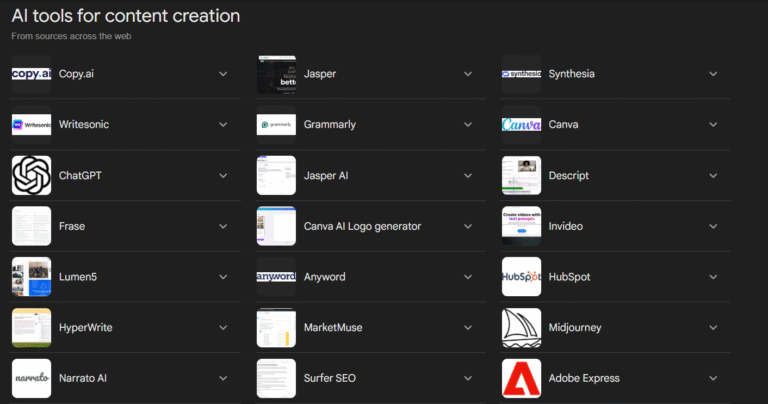Click the Surfer SEO thumbnail image
This screenshot has width=768, height=404.
coord(276,379)
